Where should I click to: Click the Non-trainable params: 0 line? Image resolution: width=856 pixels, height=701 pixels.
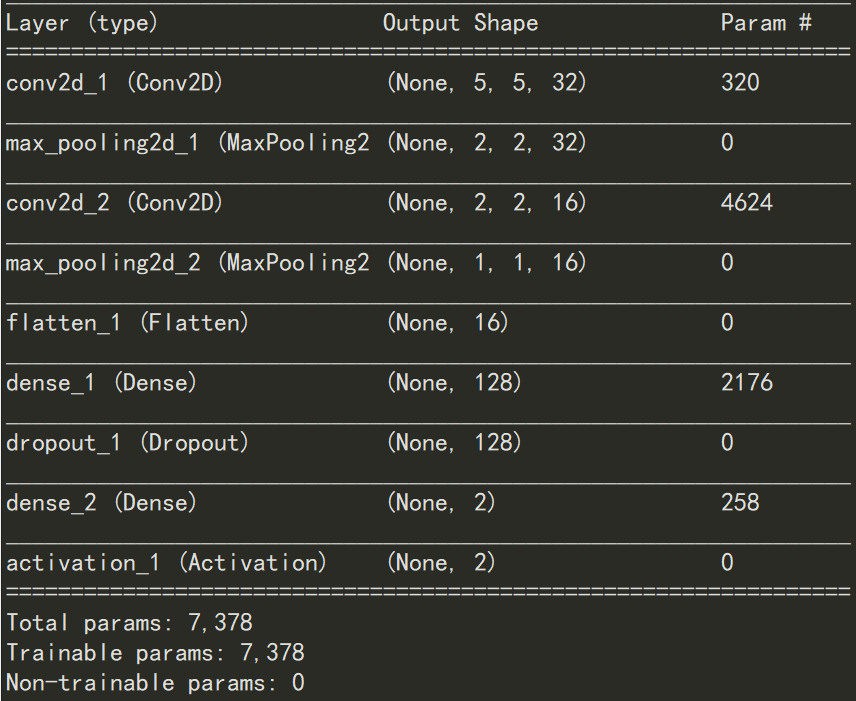point(155,684)
